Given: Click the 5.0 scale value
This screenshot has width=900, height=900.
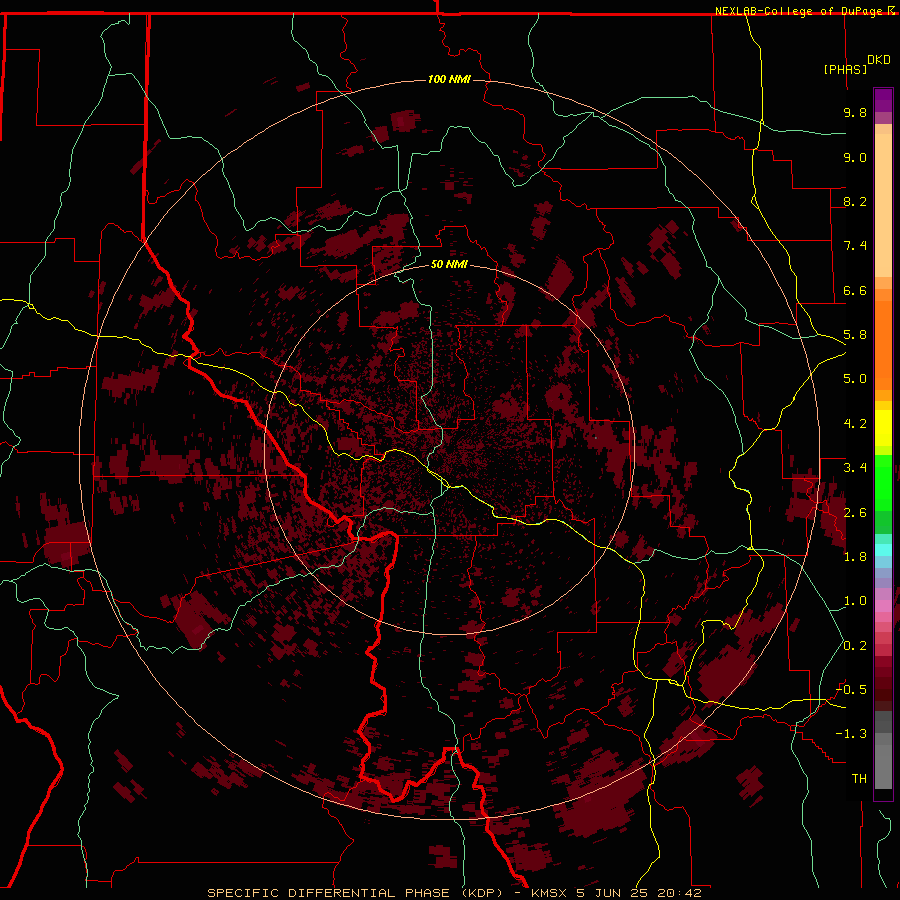Looking at the screenshot, I should (855, 379).
